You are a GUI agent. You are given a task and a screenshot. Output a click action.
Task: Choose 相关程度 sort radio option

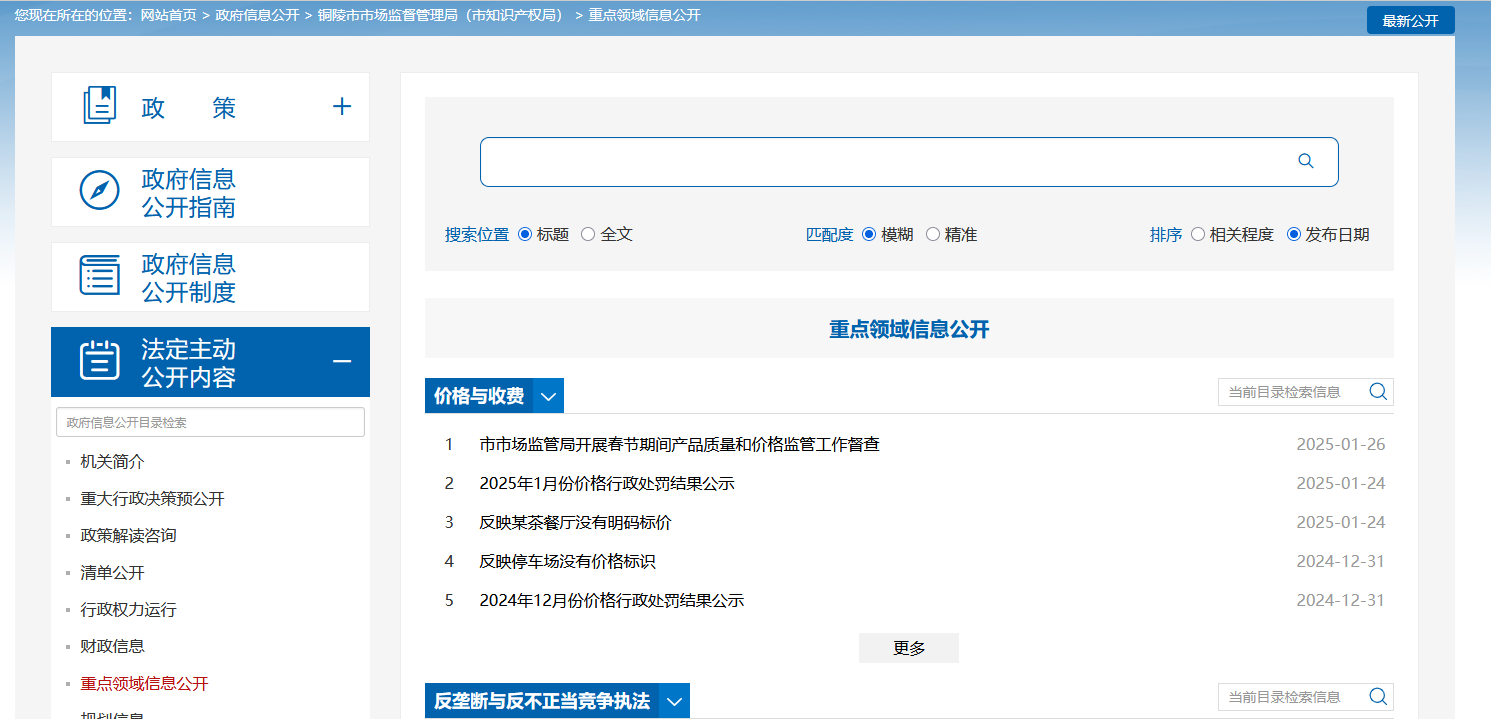(x=1198, y=234)
